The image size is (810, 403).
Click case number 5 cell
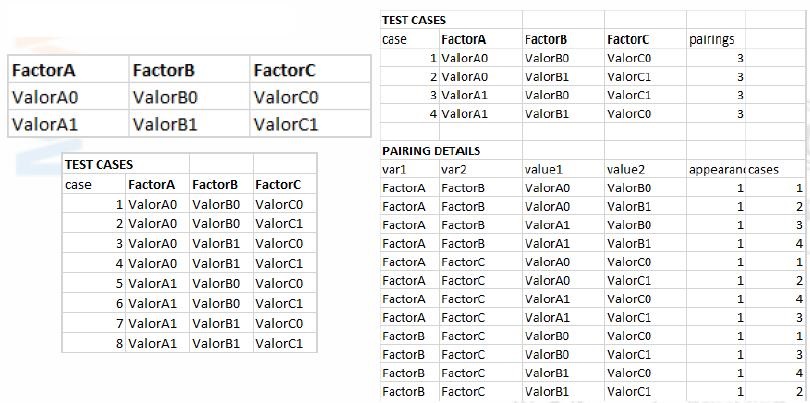[x=118, y=283]
